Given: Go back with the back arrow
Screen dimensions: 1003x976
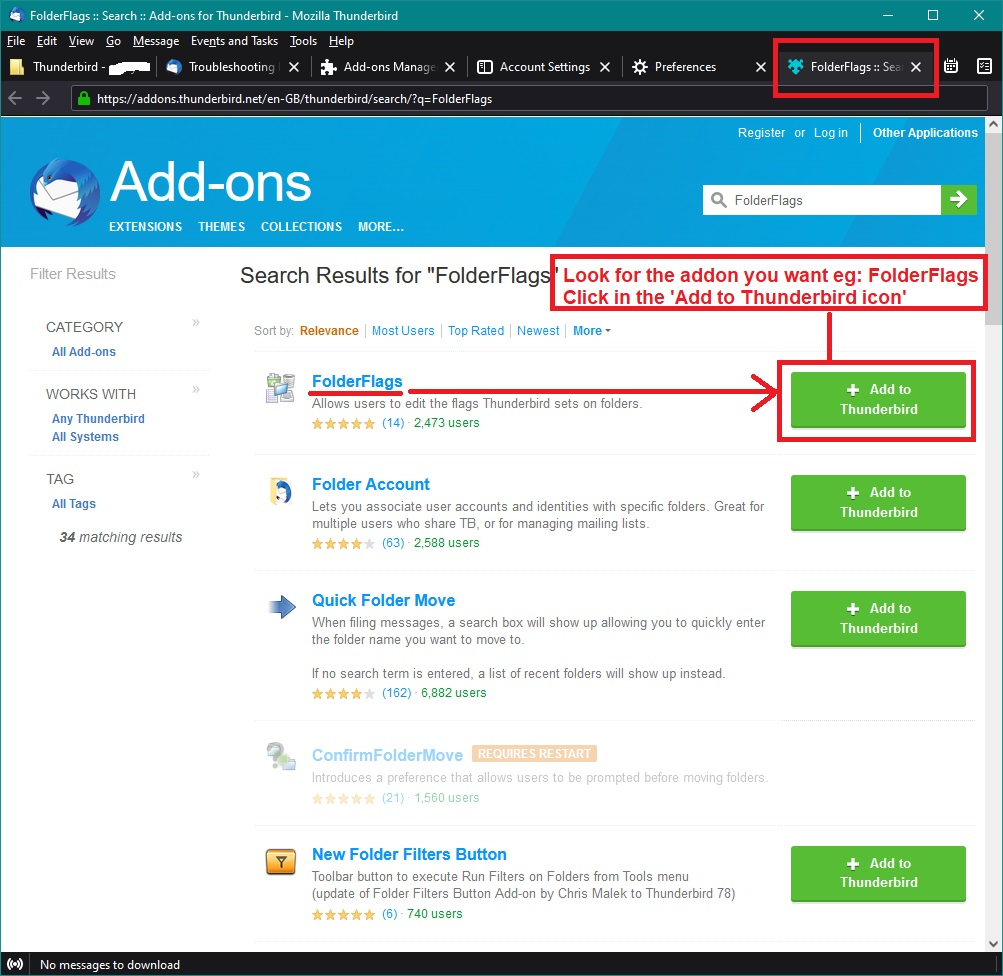Looking at the screenshot, I should point(15,98).
